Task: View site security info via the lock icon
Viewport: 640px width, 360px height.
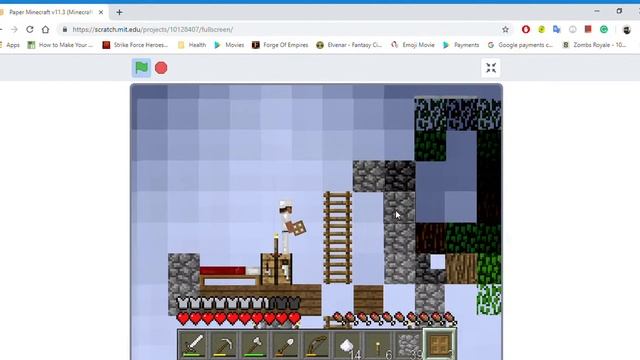Action: [64, 29]
